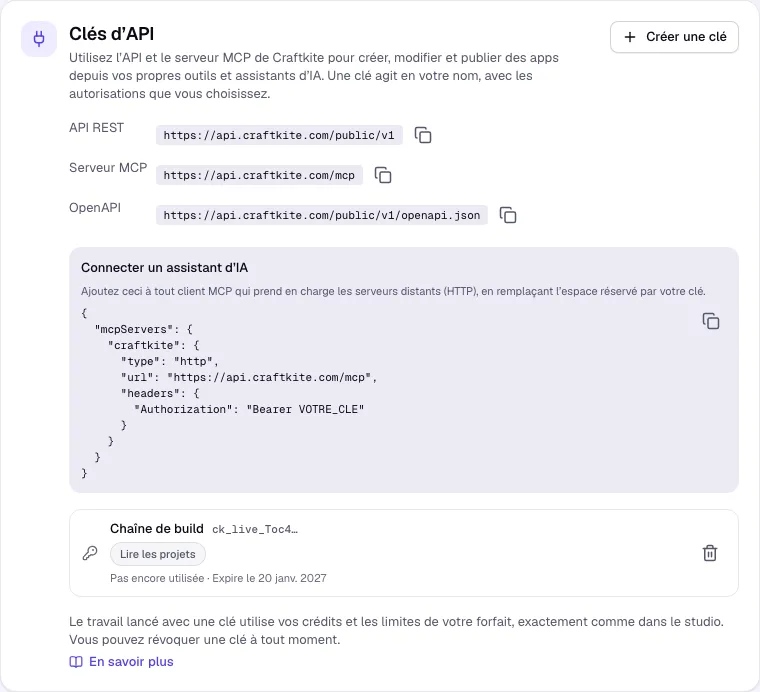Click the Serveur MCP label
Image resolution: width=760 pixels, height=692 pixels.
click(108, 168)
